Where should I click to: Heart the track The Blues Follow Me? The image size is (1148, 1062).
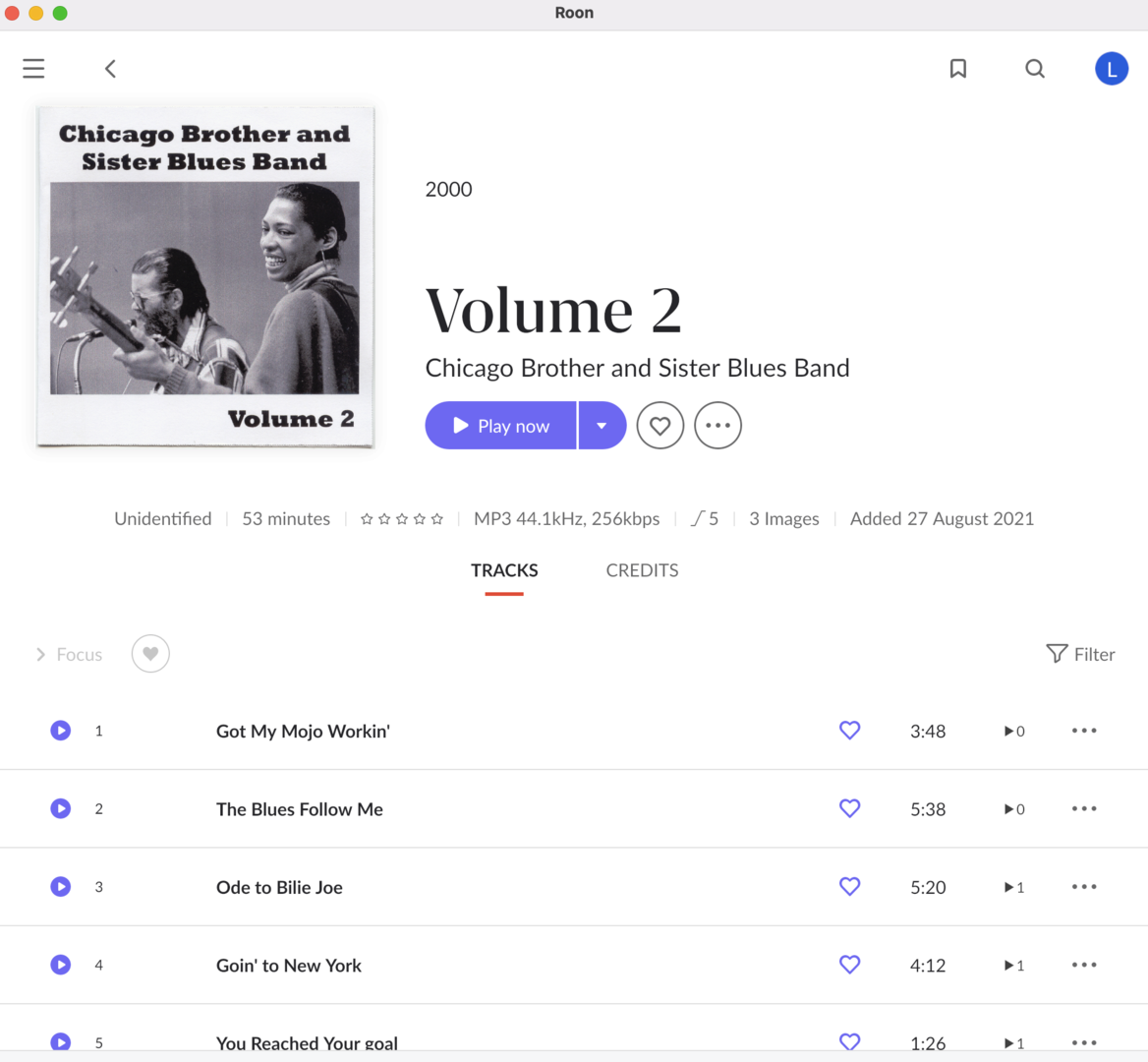pyautogui.click(x=849, y=808)
